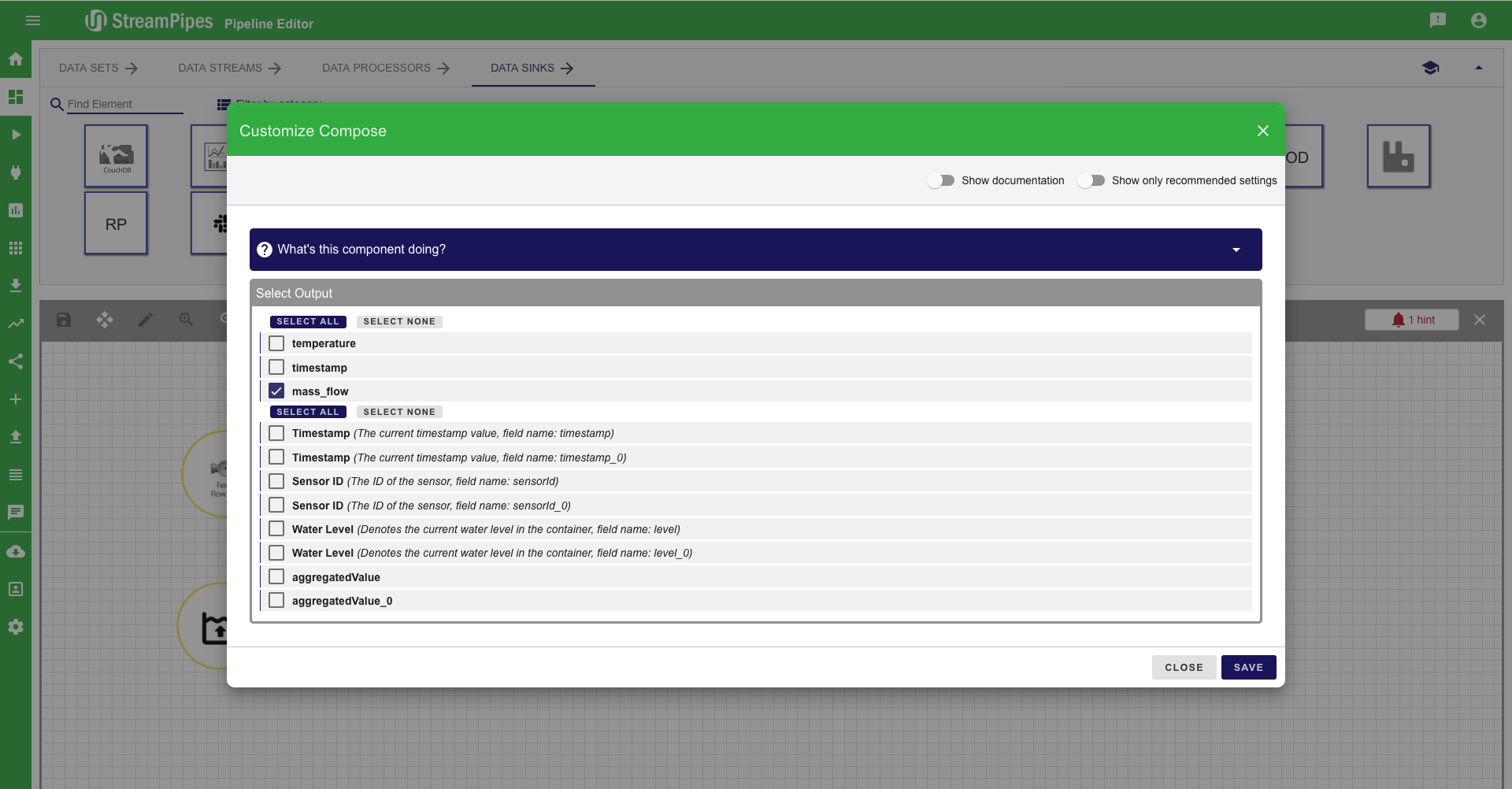Start tutorial via graduation cap icon
Screen dimensions: 1512x789
(1430, 68)
